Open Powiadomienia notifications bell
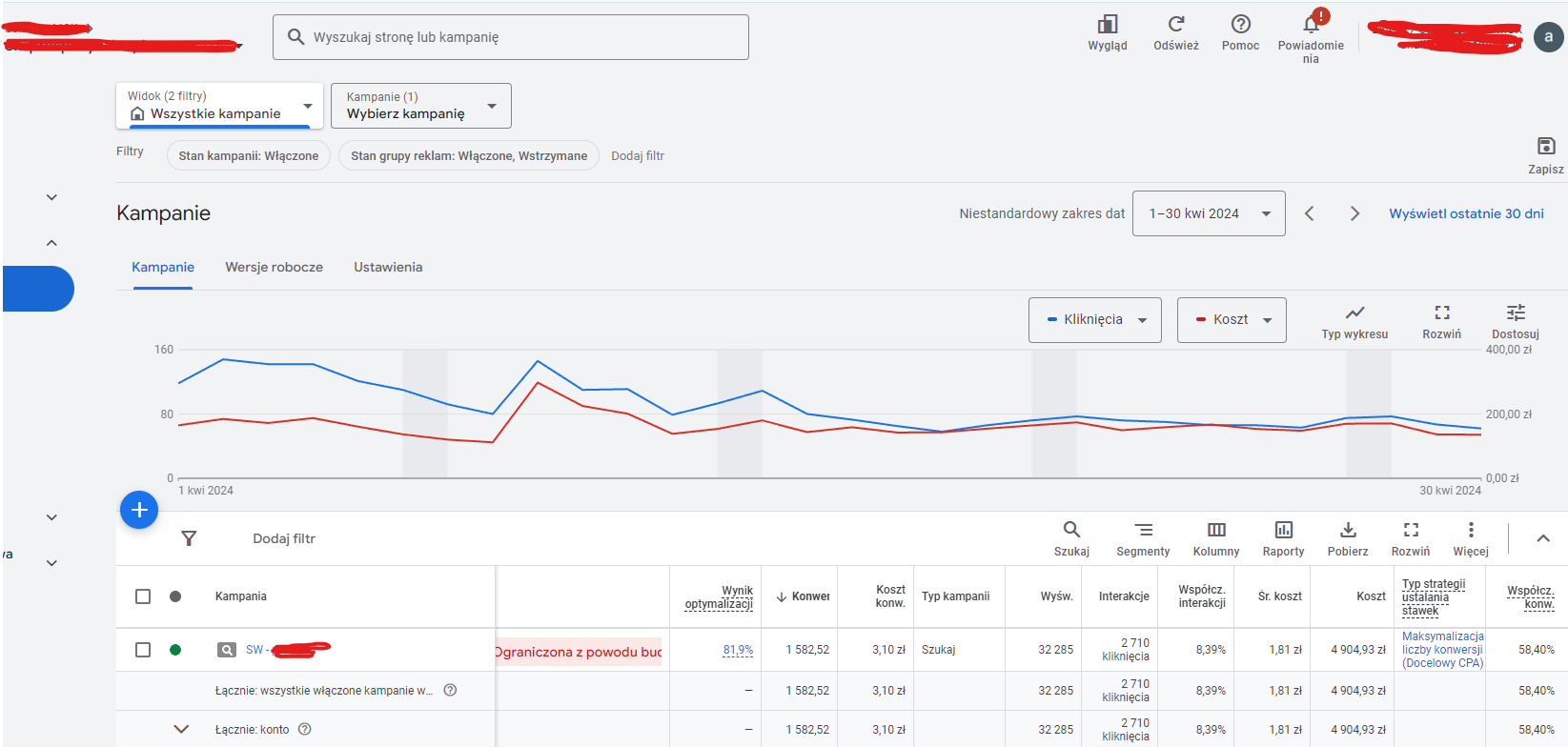Screen dimensions: 1568x747 [x=1312, y=23]
